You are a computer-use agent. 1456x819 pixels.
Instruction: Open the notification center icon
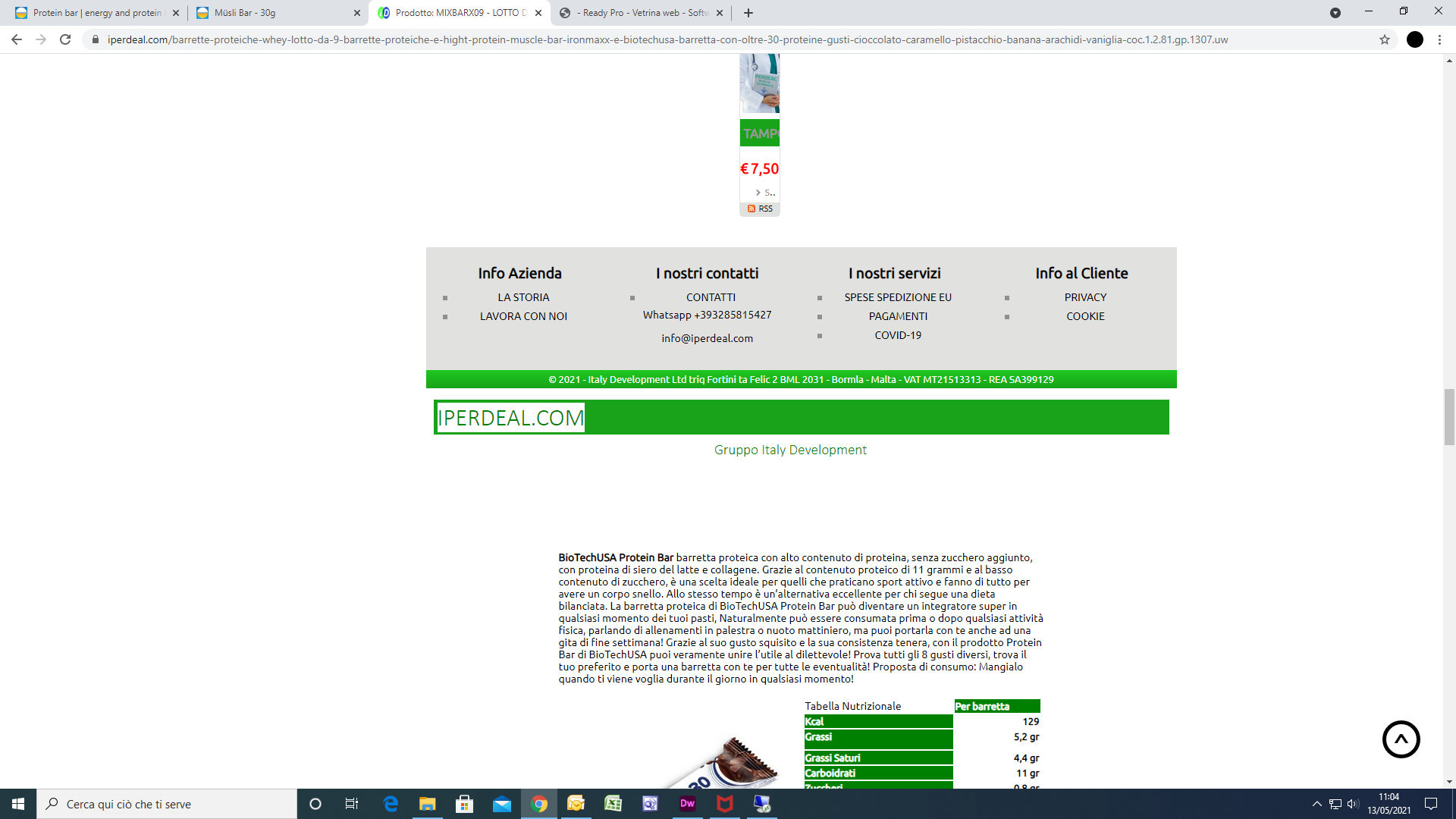click(x=1431, y=804)
